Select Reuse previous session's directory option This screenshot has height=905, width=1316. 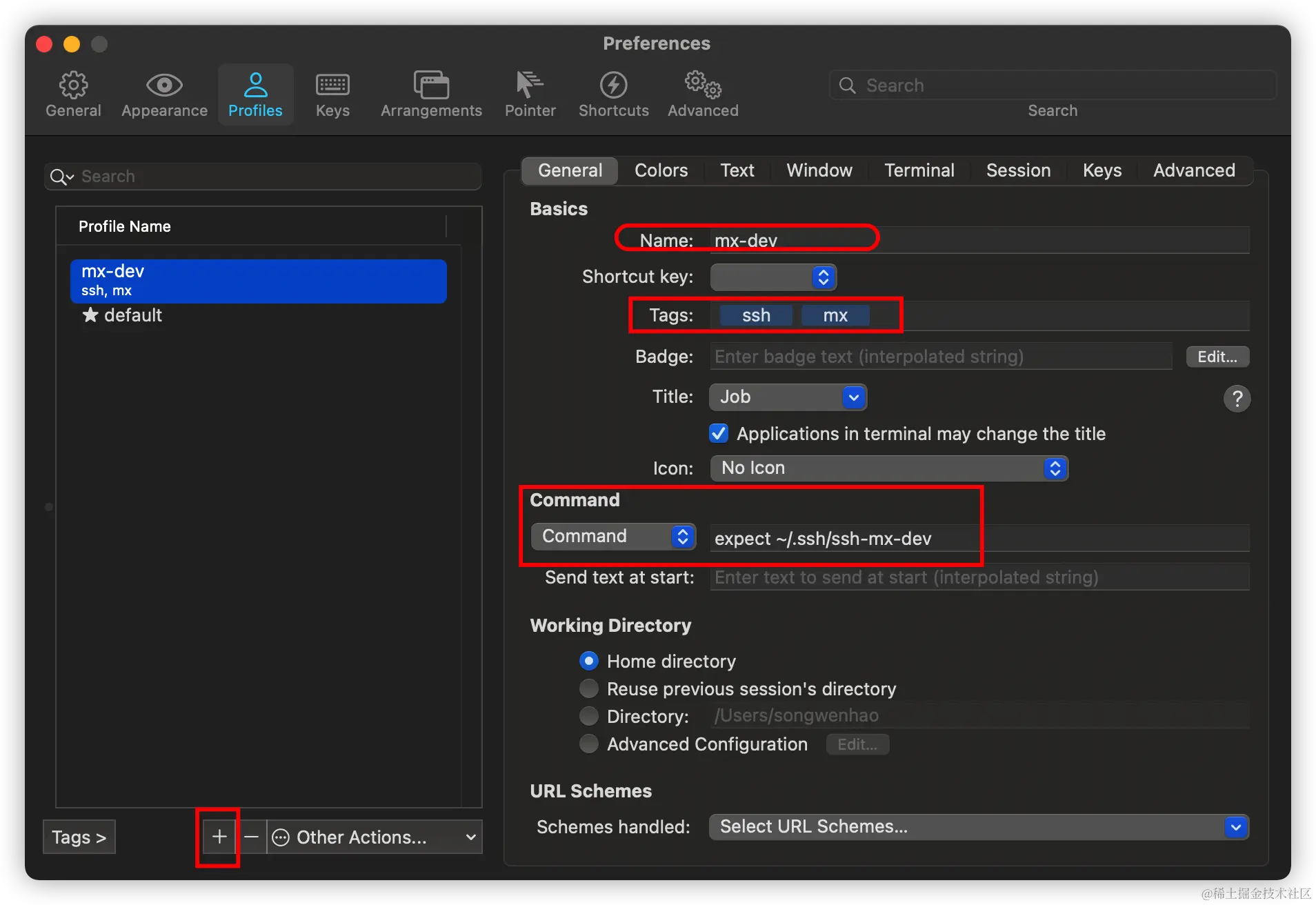point(588,688)
